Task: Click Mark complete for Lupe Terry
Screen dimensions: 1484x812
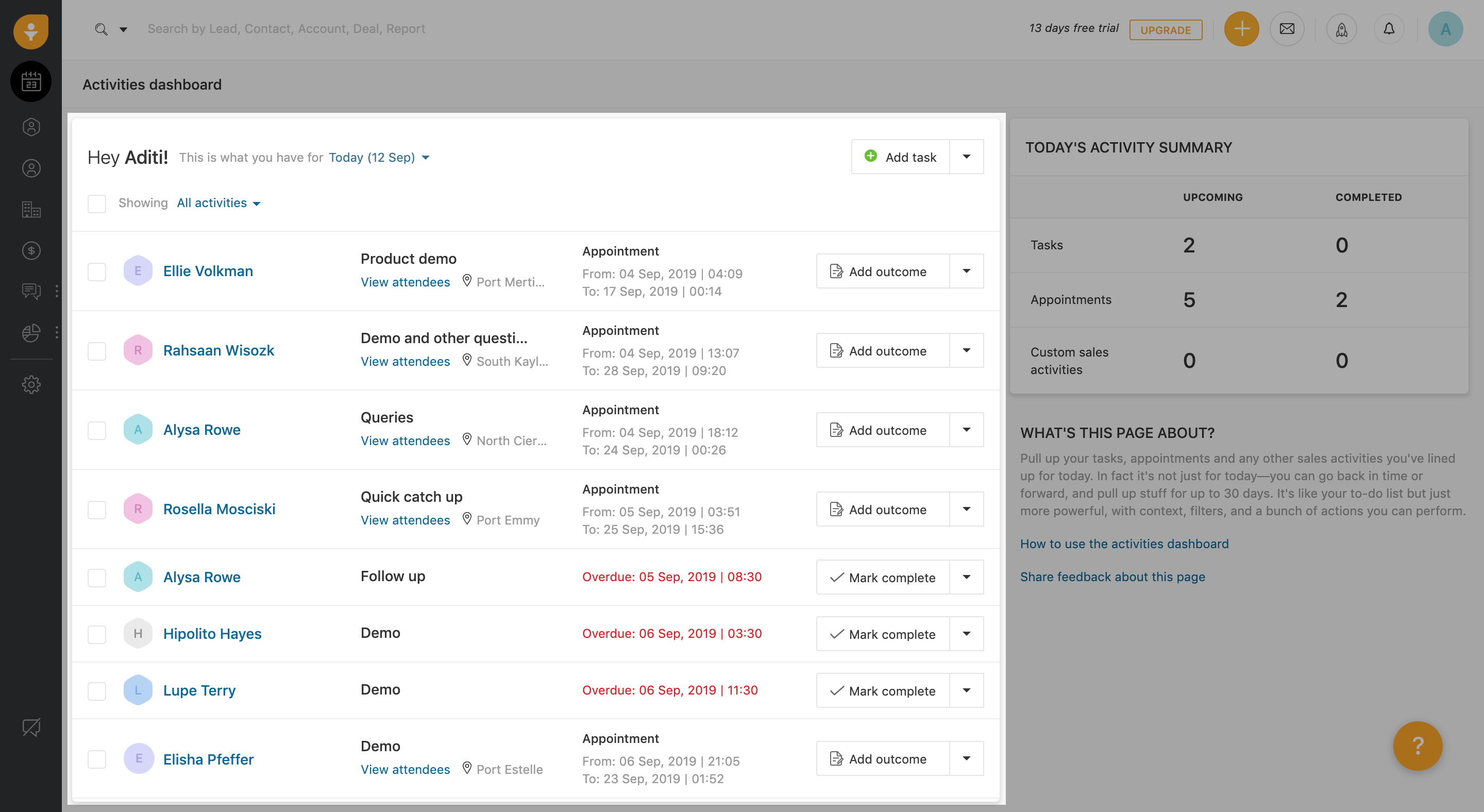Action: tap(883, 690)
